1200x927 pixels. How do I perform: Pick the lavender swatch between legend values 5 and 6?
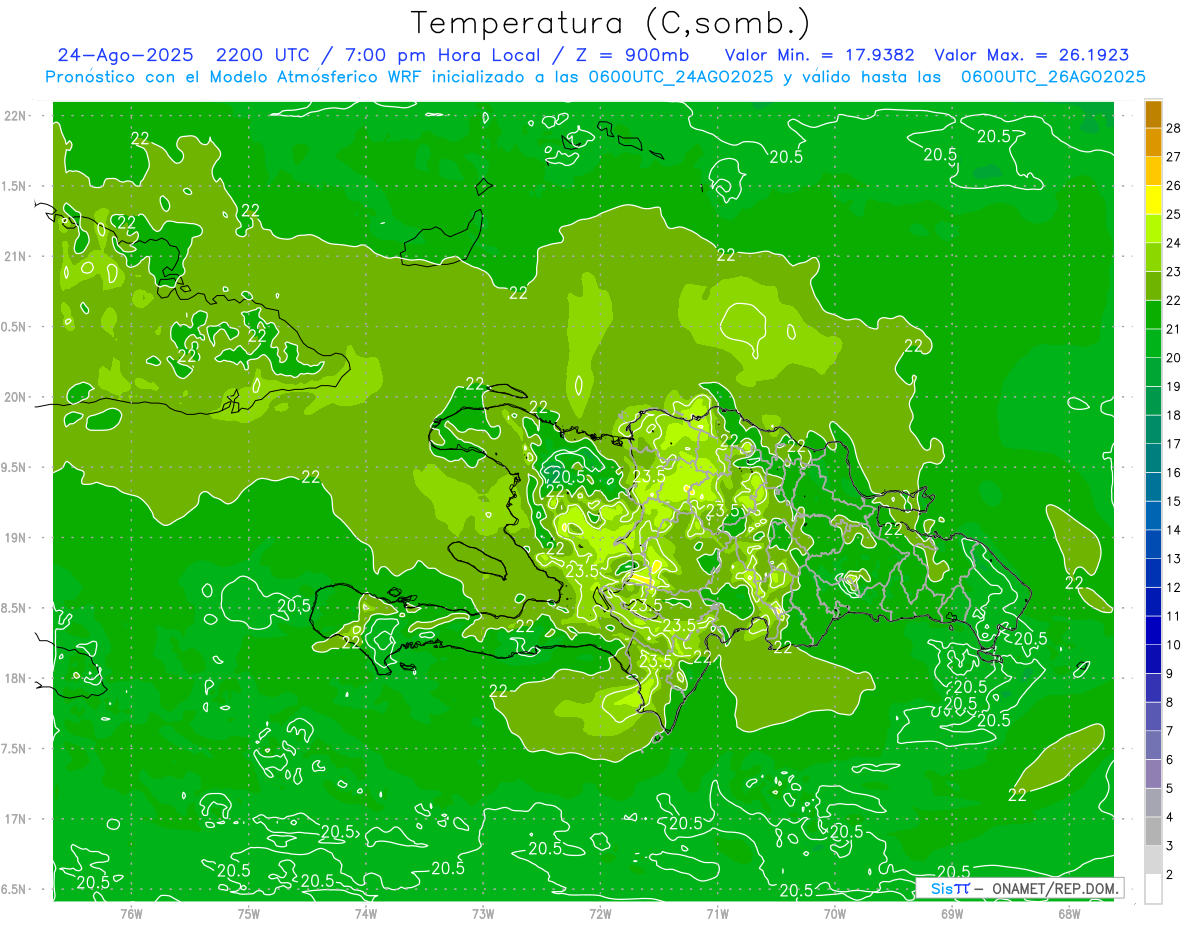coord(1153,774)
